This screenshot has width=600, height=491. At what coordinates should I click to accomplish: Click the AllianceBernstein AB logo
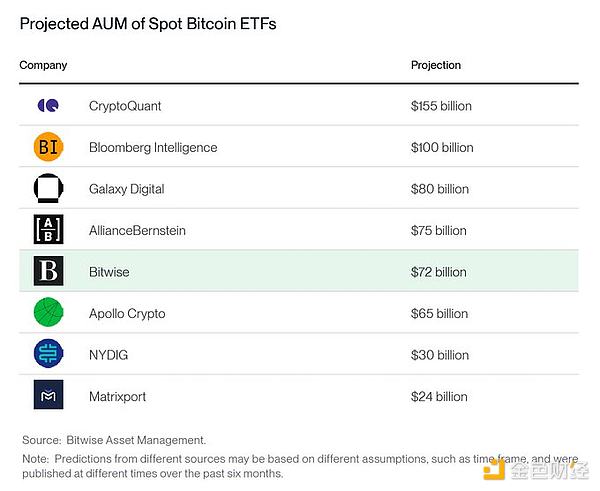(47, 230)
